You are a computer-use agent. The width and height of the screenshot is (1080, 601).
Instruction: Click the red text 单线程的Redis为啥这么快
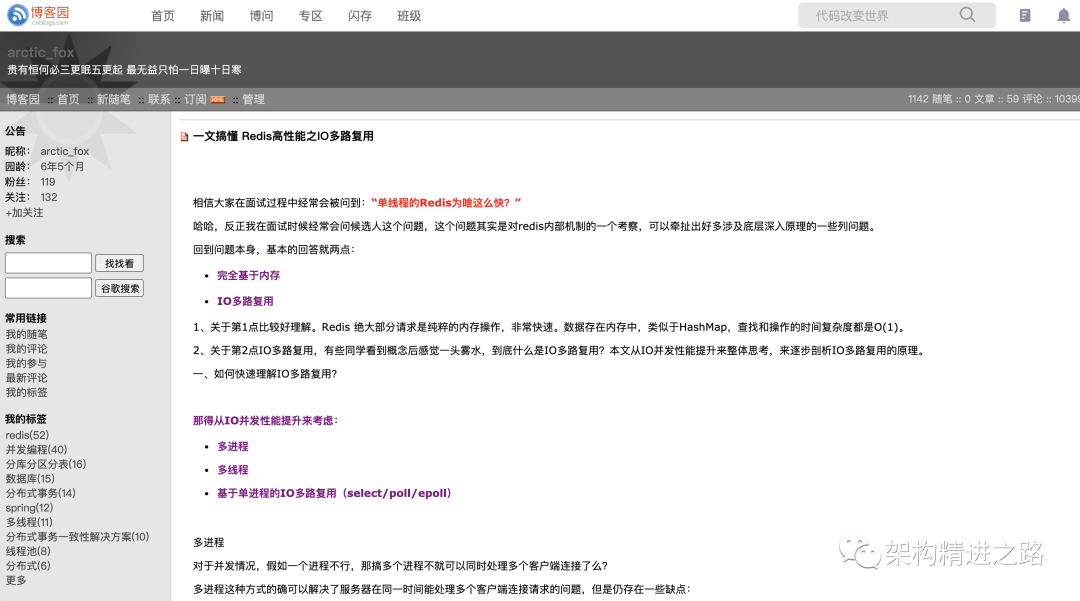click(444, 202)
